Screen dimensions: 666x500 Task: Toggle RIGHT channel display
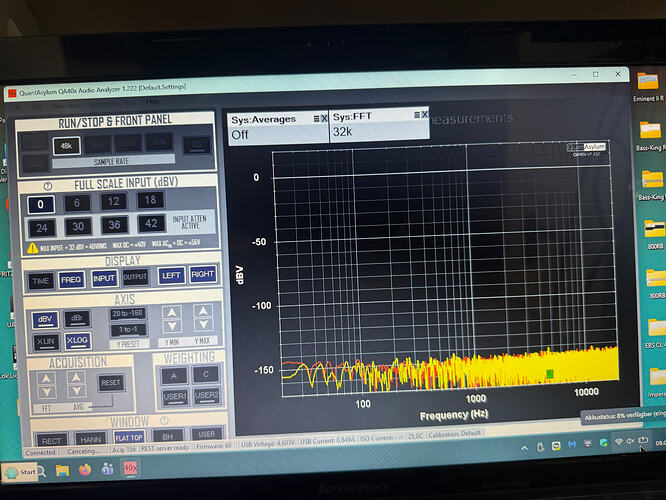[202, 274]
